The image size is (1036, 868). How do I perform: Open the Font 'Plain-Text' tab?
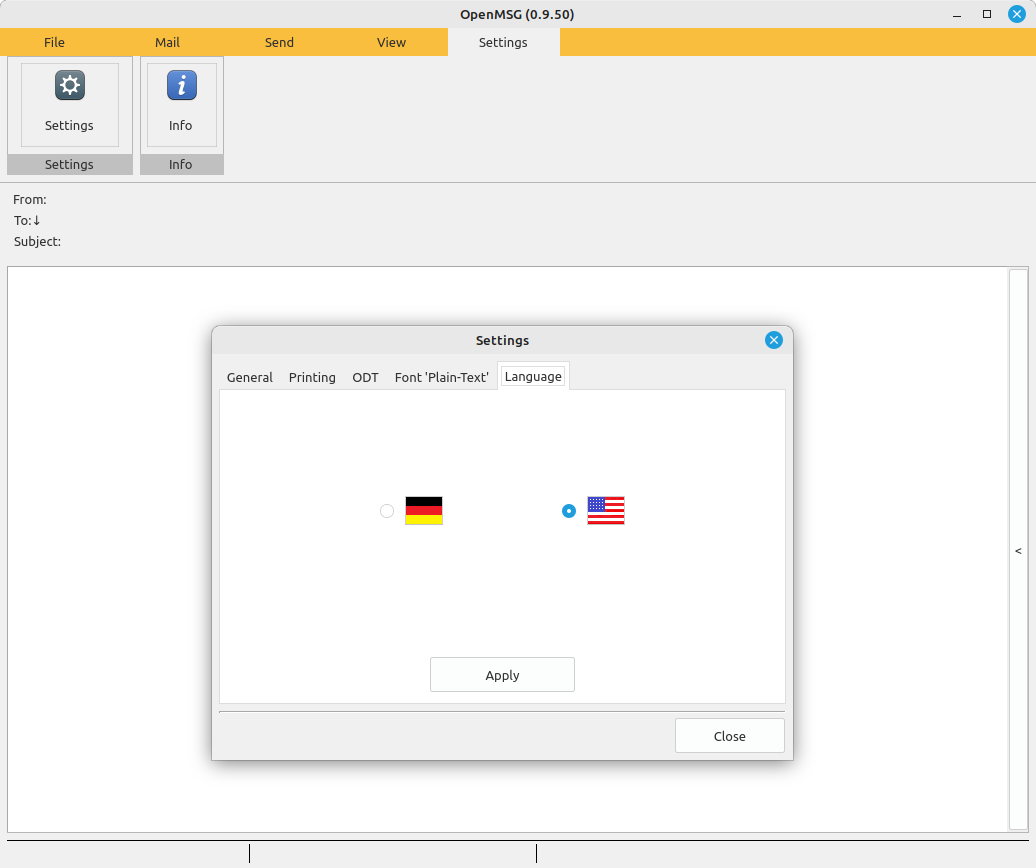[x=441, y=377]
